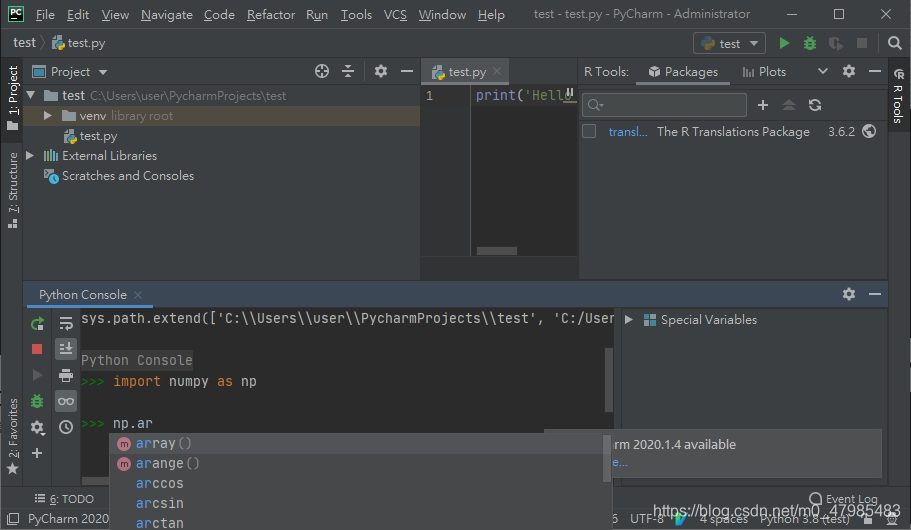Show hidden R Tools tabs chevron
Viewport: 911px width, 530px height.
coord(823,71)
